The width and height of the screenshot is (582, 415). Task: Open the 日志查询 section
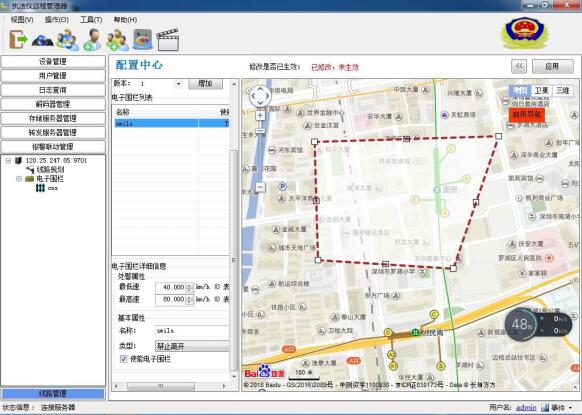53,90
